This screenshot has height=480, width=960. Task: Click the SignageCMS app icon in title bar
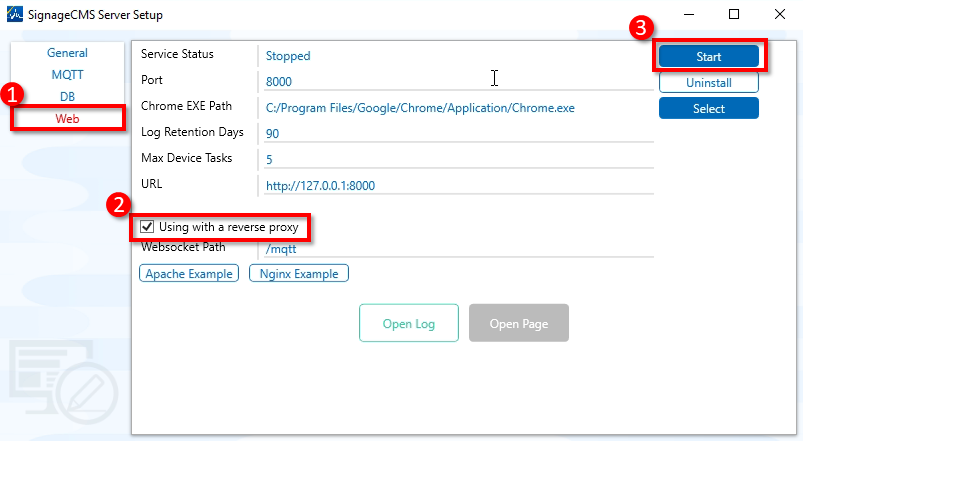pyautogui.click(x=15, y=15)
